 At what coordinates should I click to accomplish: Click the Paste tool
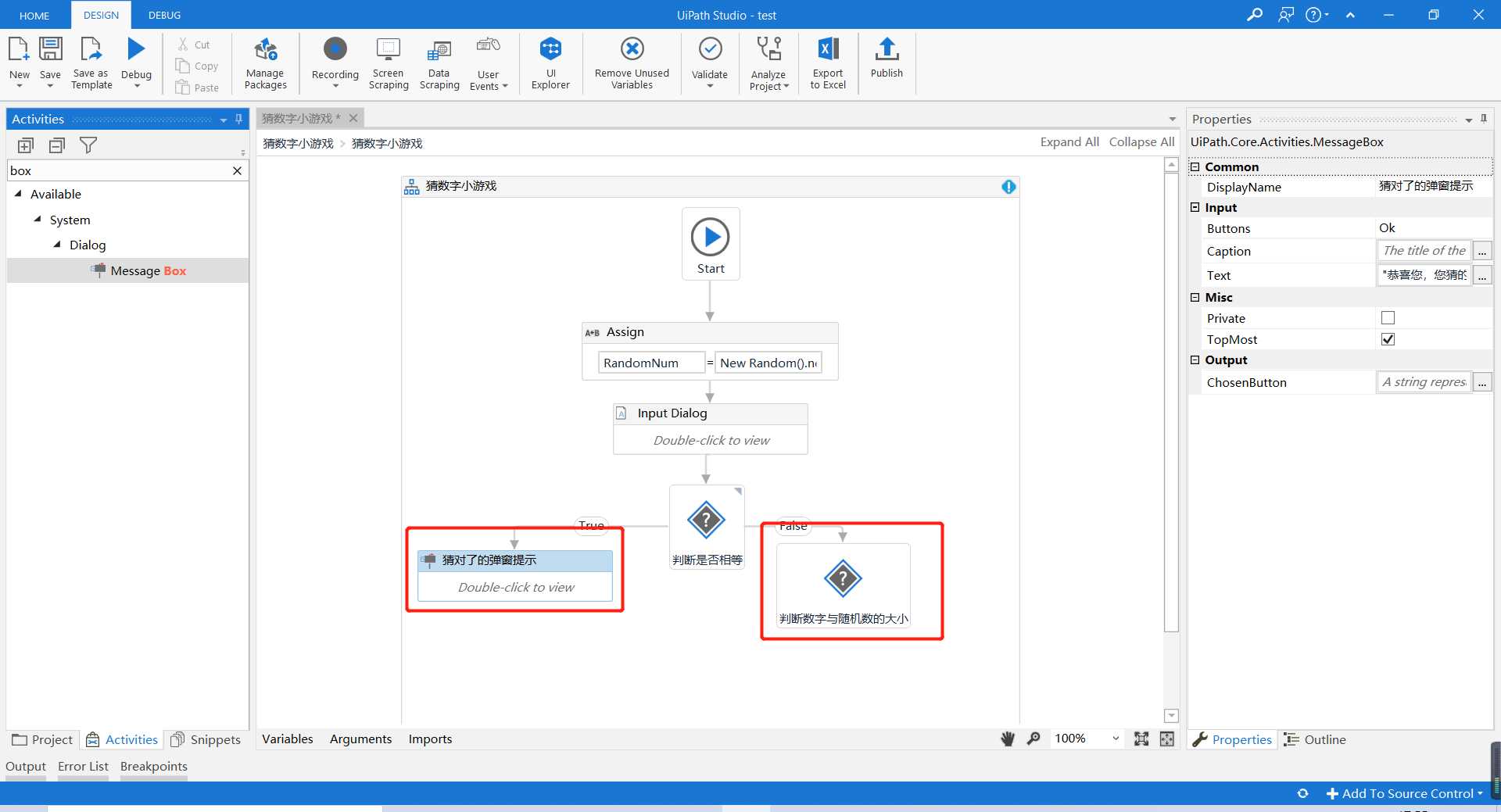point(197,88)
